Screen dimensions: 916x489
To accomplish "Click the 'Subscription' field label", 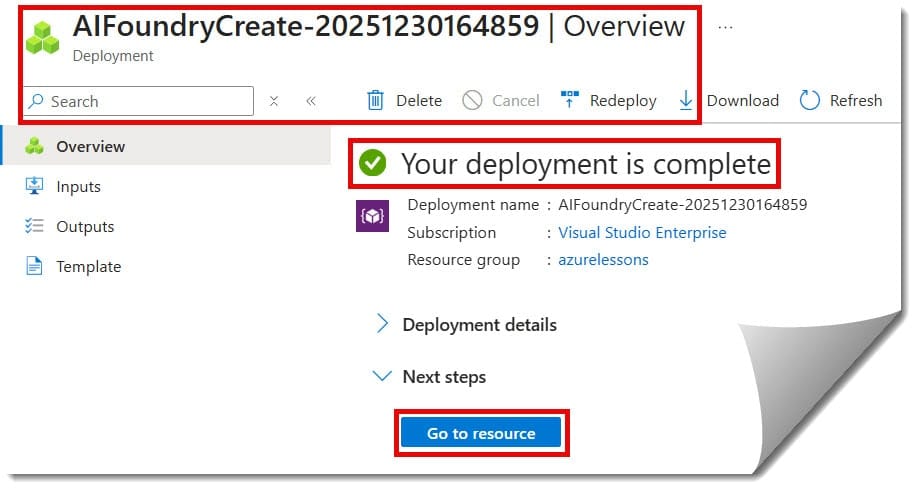I will coord(451,233).
